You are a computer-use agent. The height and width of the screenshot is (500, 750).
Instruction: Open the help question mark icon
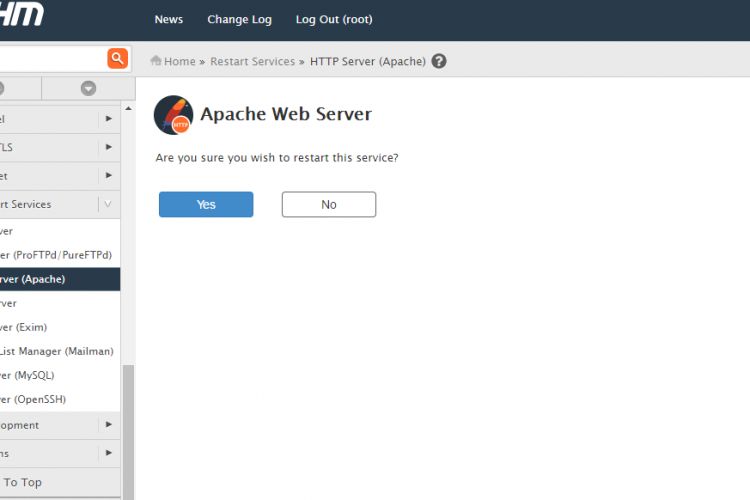[x=439, y=61]
